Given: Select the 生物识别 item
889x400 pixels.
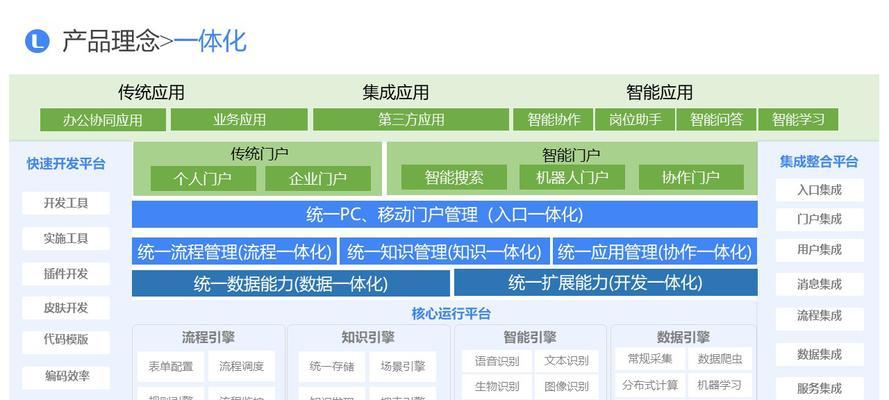Looking at the screenshot, I should click(x=497, y=386).
